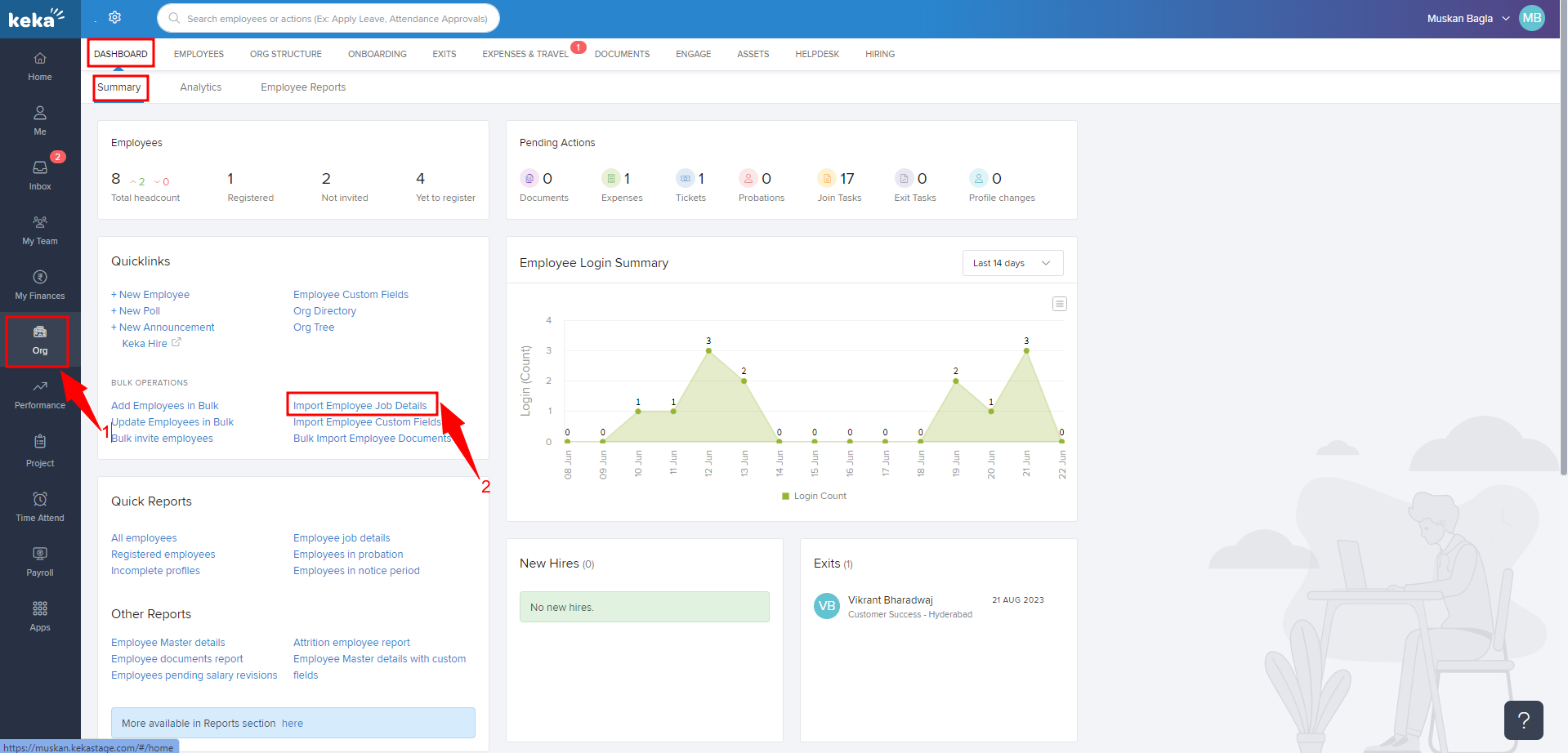Open My Finances sidebar section
The image size is (1568, 753).
tap(40, 284)
